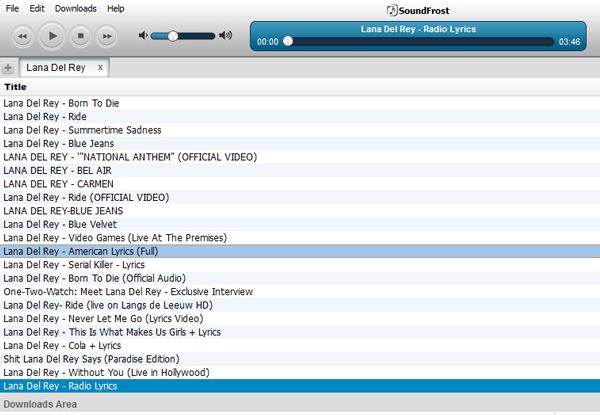Close the Lana Del Rey tab
600x415 pixels.
[x=100, y=67]
